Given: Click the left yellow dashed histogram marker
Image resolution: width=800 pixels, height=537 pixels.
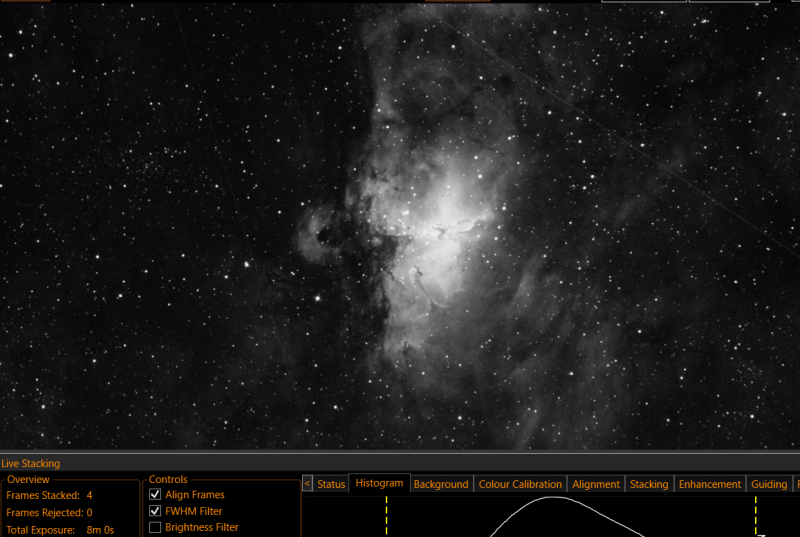Looking at the screenshot, I should (386, 516).
